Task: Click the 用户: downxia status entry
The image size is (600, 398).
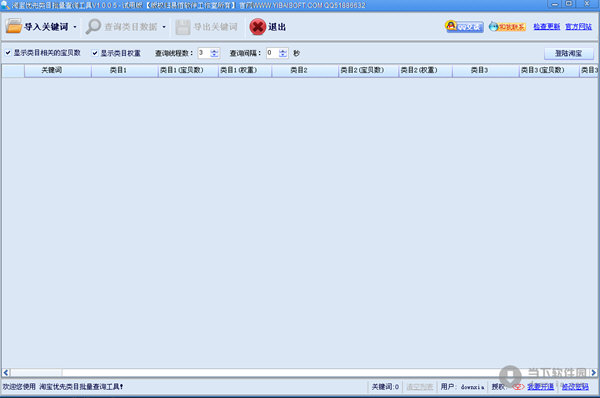Action: pos(462,387)
